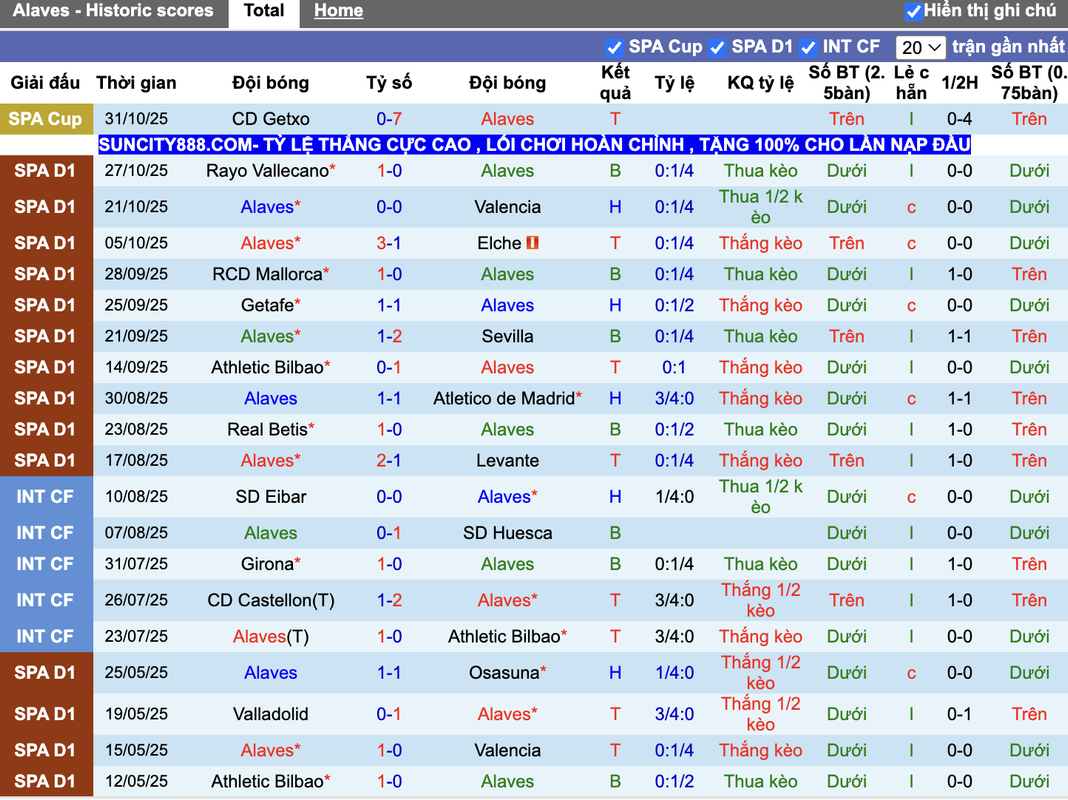
Task: Click the 1-2 score against Sevilla
Action: click(389, 336)
